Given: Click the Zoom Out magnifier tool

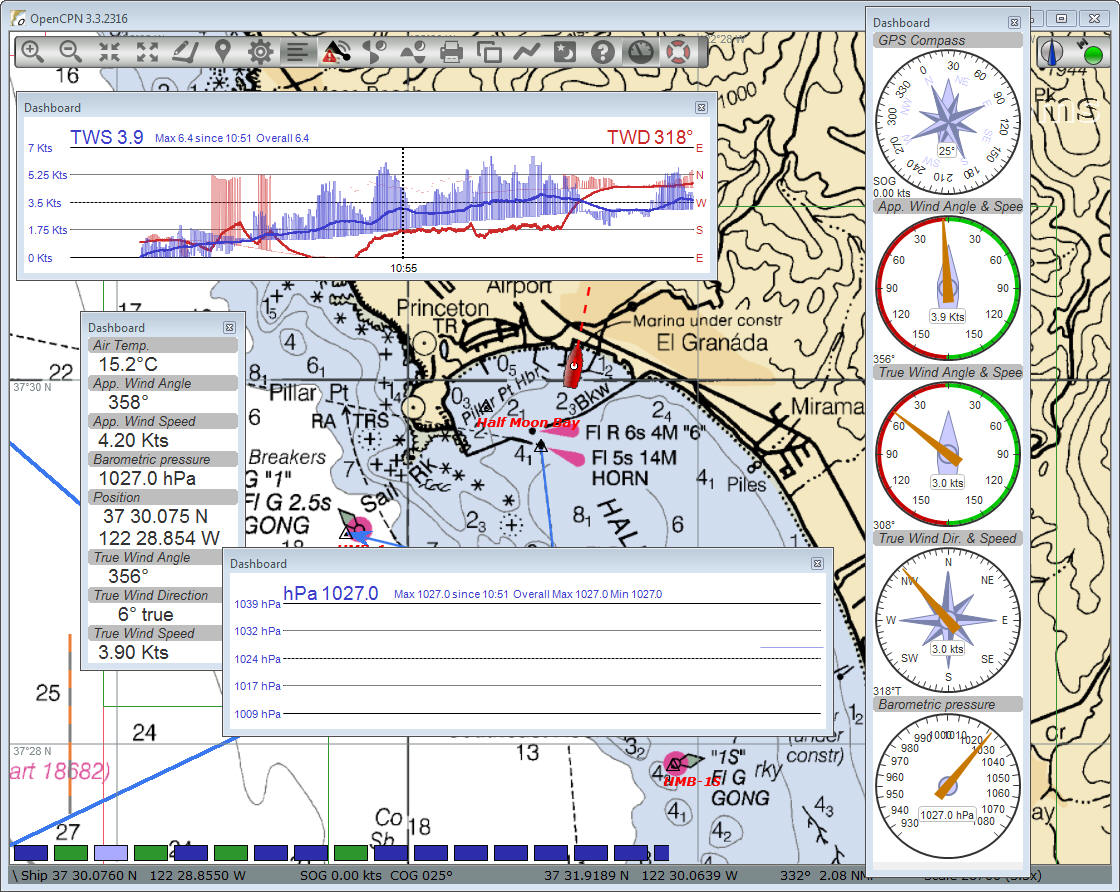Looking at the screenshot, I should pyautogui.click(x=70, y=52).
